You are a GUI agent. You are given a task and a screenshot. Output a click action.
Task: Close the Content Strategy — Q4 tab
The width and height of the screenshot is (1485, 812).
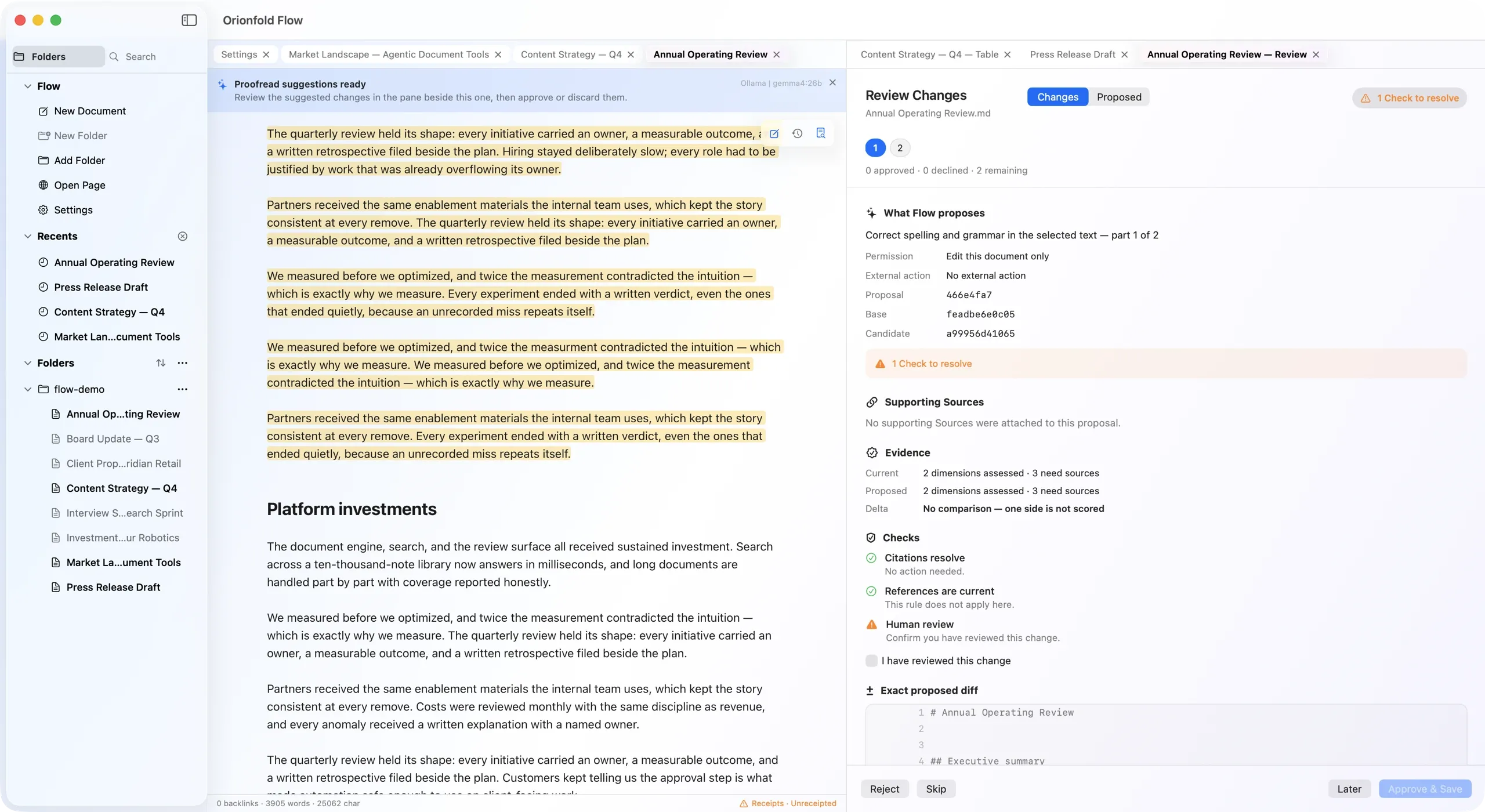tap(631, 55)
